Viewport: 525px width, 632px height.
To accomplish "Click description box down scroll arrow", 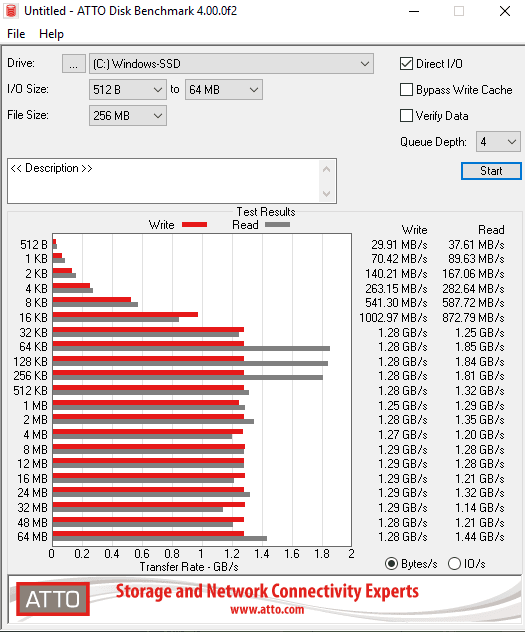I will (x=327, y=194).
